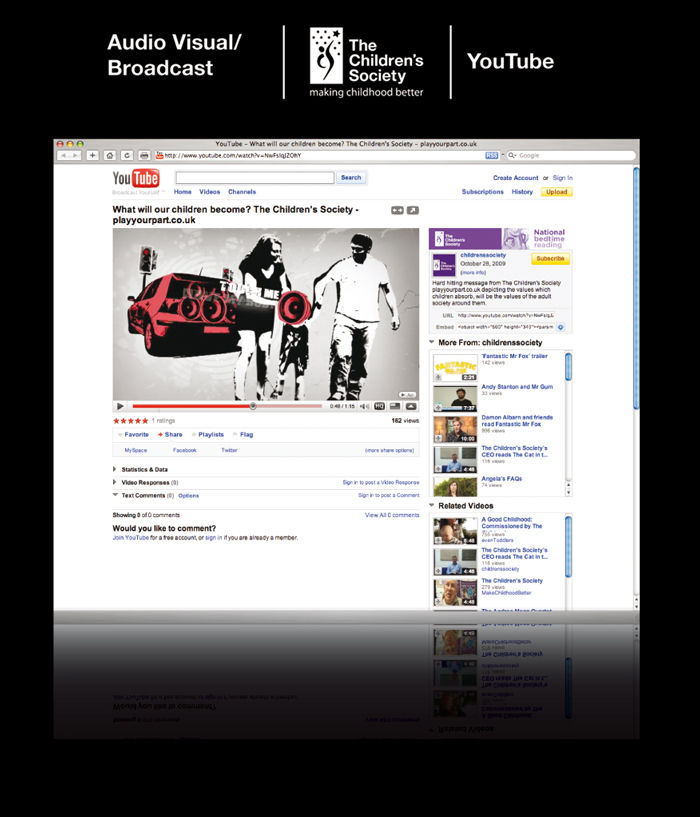Mute the video with the speaker icon
The image size is (700, 817).
coord(364,406)
